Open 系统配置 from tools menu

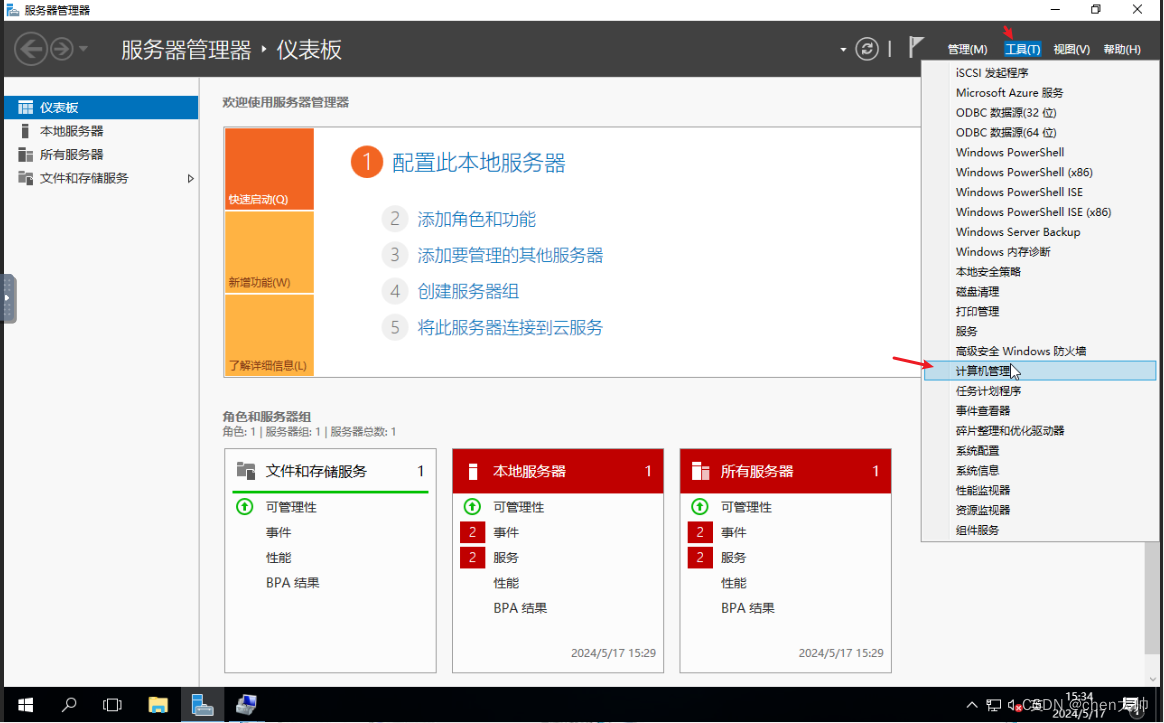(1039, 451)
